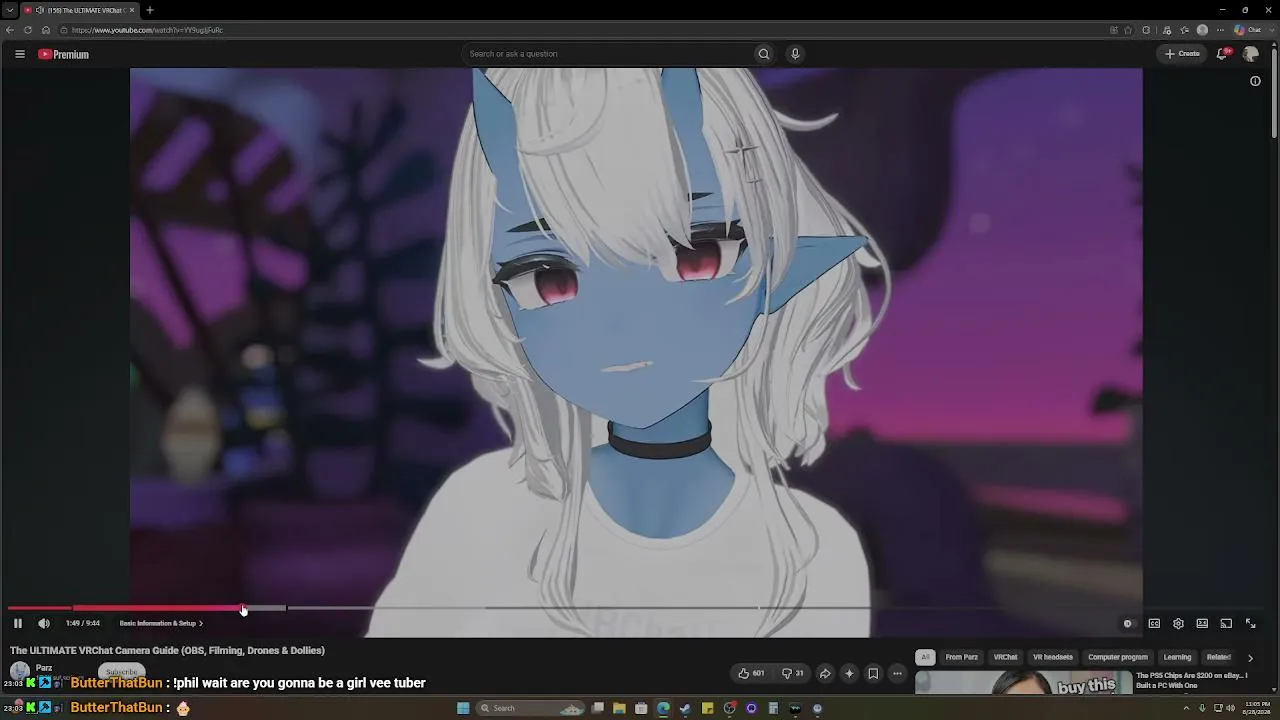This screenshot has width=1280, height=720.
Task: Show hidden system tray icons chevron
Action: tap(1187, 708)
